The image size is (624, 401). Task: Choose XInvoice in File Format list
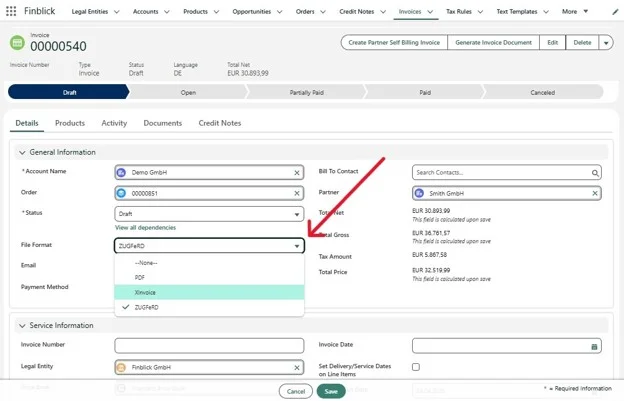(209, 292)
